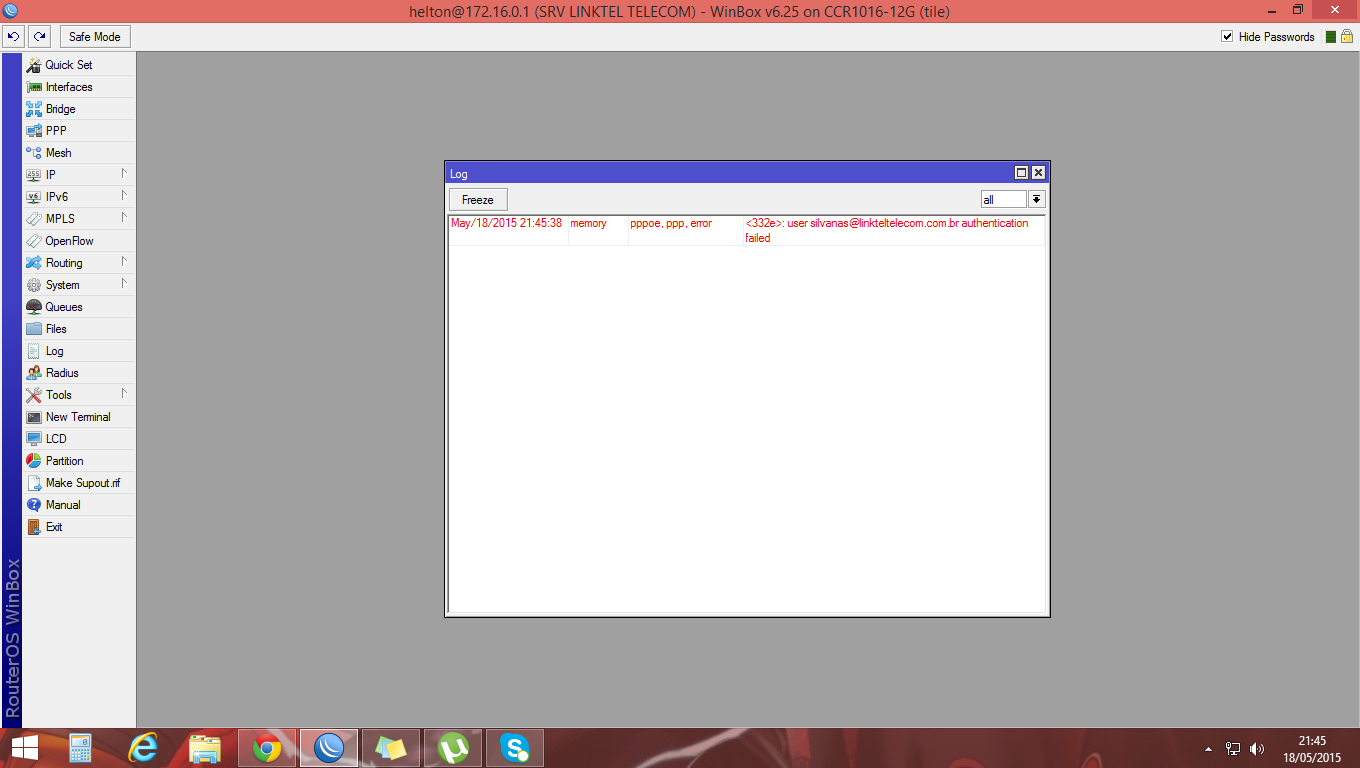Screen dimensions: 1360x768
Task: Open the Interfaces icon in the sidebar
Action: click(x=34, y=87)
